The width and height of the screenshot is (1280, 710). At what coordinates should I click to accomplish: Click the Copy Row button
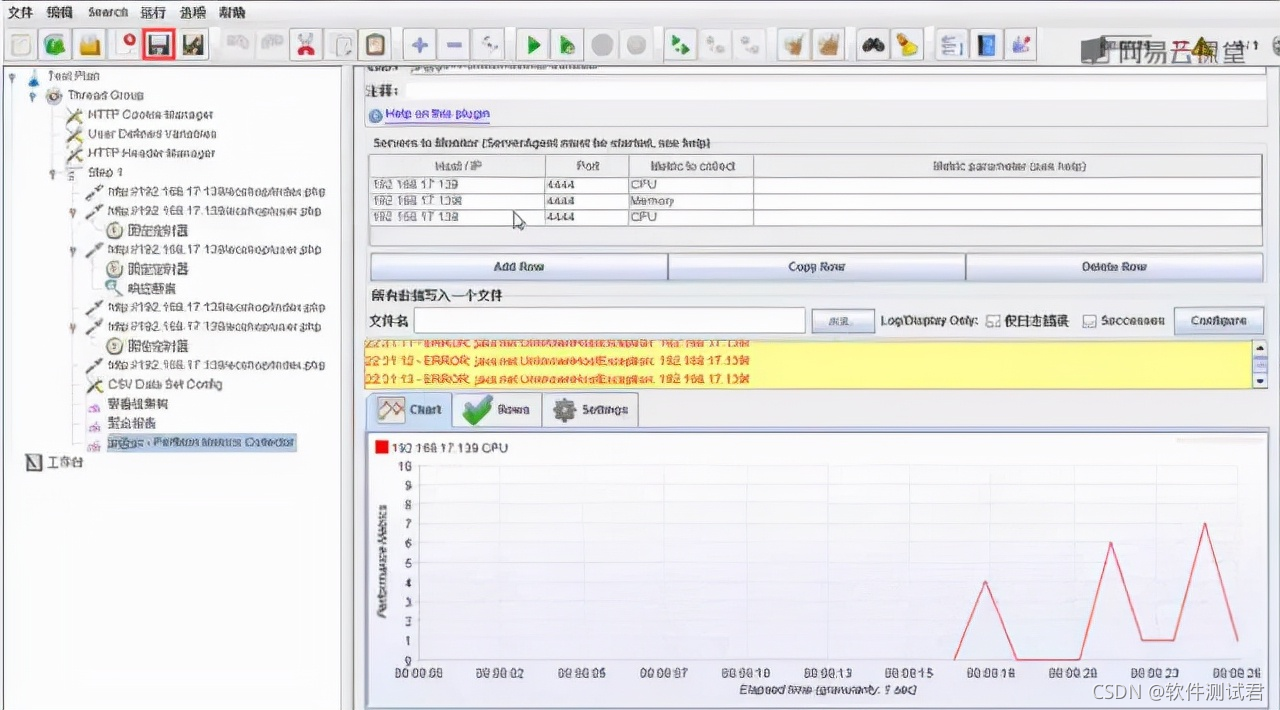pyautogui.click(x=817, y=267)
